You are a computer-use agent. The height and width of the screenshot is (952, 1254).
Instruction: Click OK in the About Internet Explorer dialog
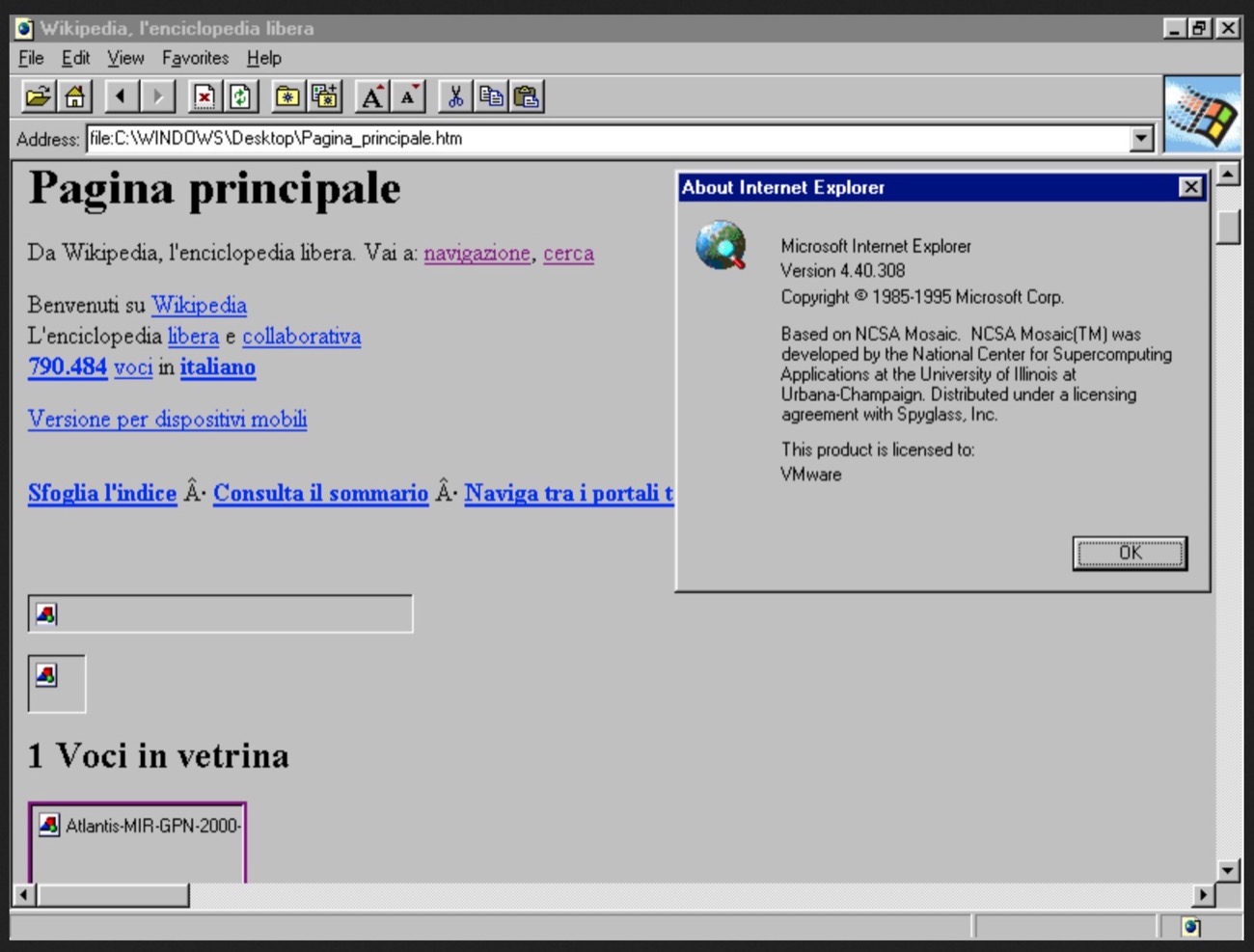coord(1130,553)
